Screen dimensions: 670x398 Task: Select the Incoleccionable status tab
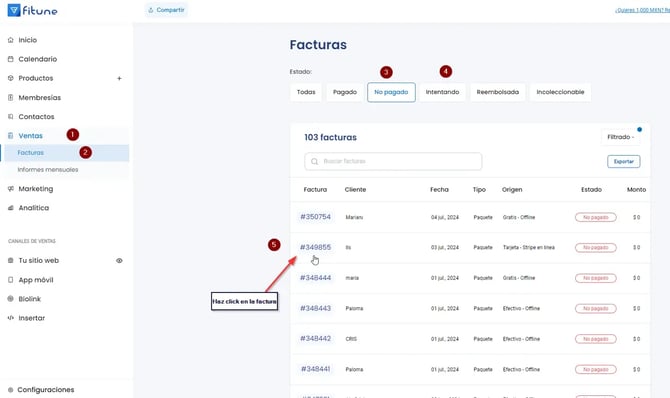[x=560, y=92]
